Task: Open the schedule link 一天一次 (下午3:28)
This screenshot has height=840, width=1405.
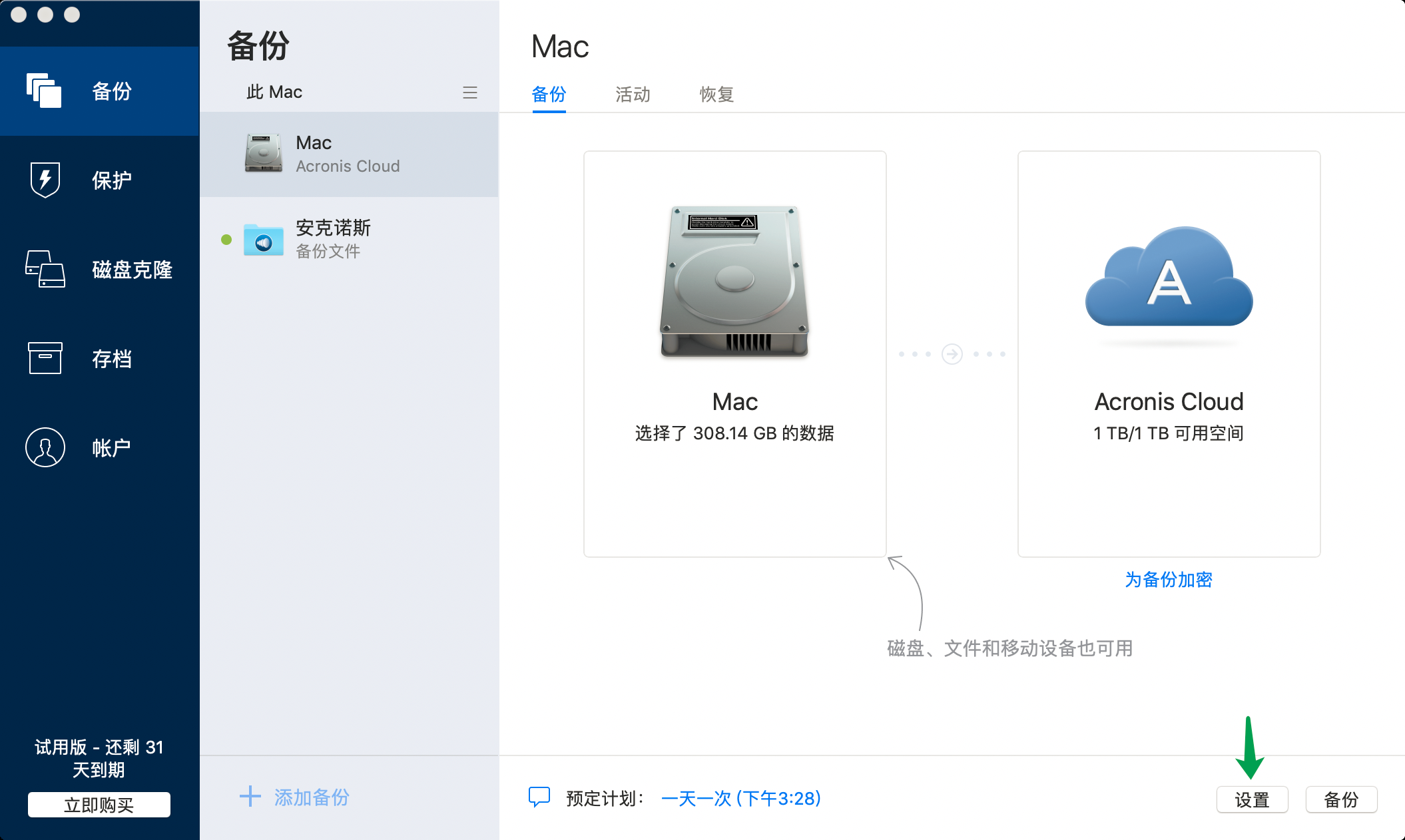Action: click(740, 798)
